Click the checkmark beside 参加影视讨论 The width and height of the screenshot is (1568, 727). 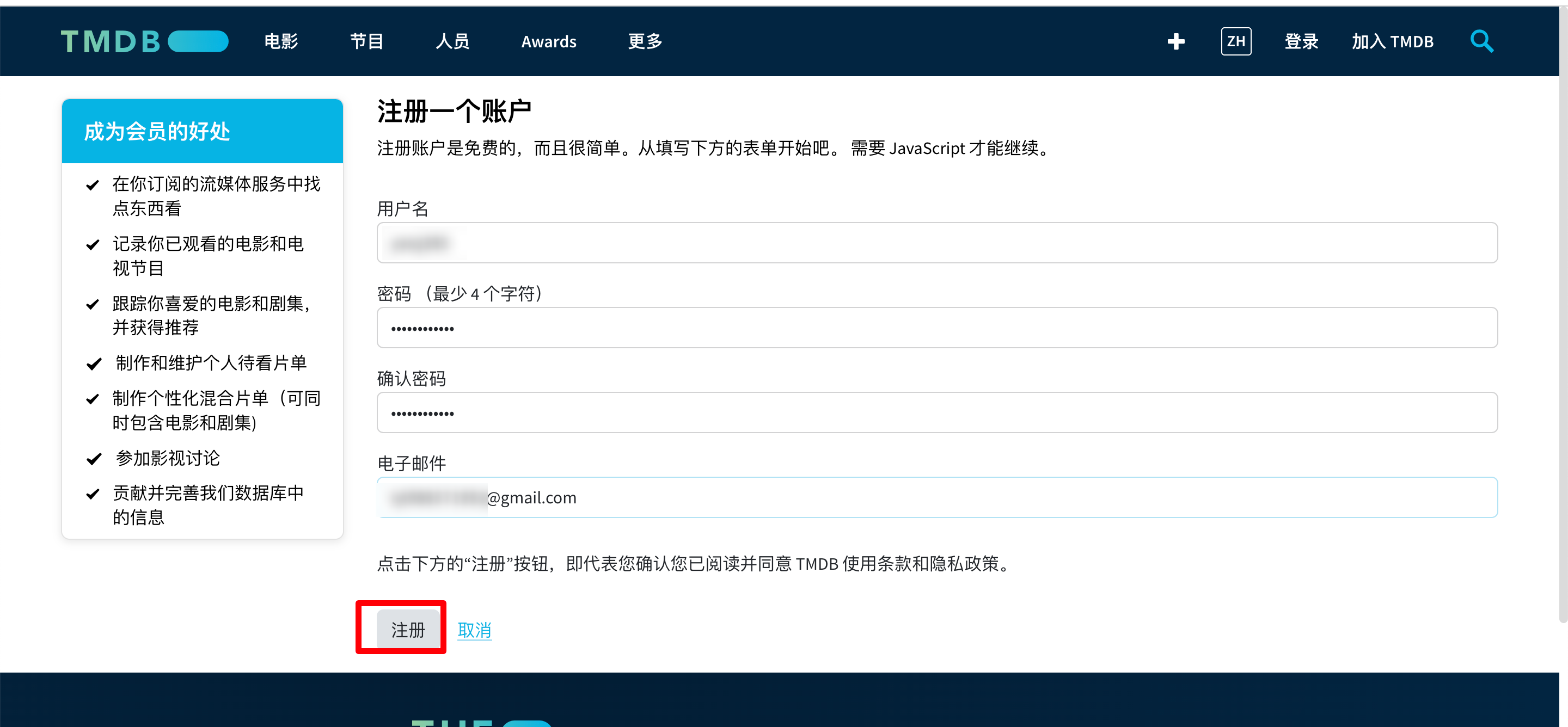(94, 459)
